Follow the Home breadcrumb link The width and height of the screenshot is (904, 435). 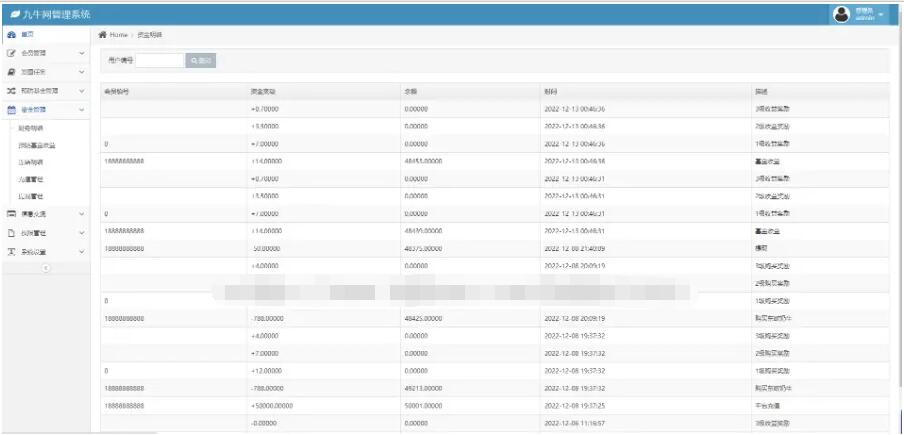coord(119,35)
